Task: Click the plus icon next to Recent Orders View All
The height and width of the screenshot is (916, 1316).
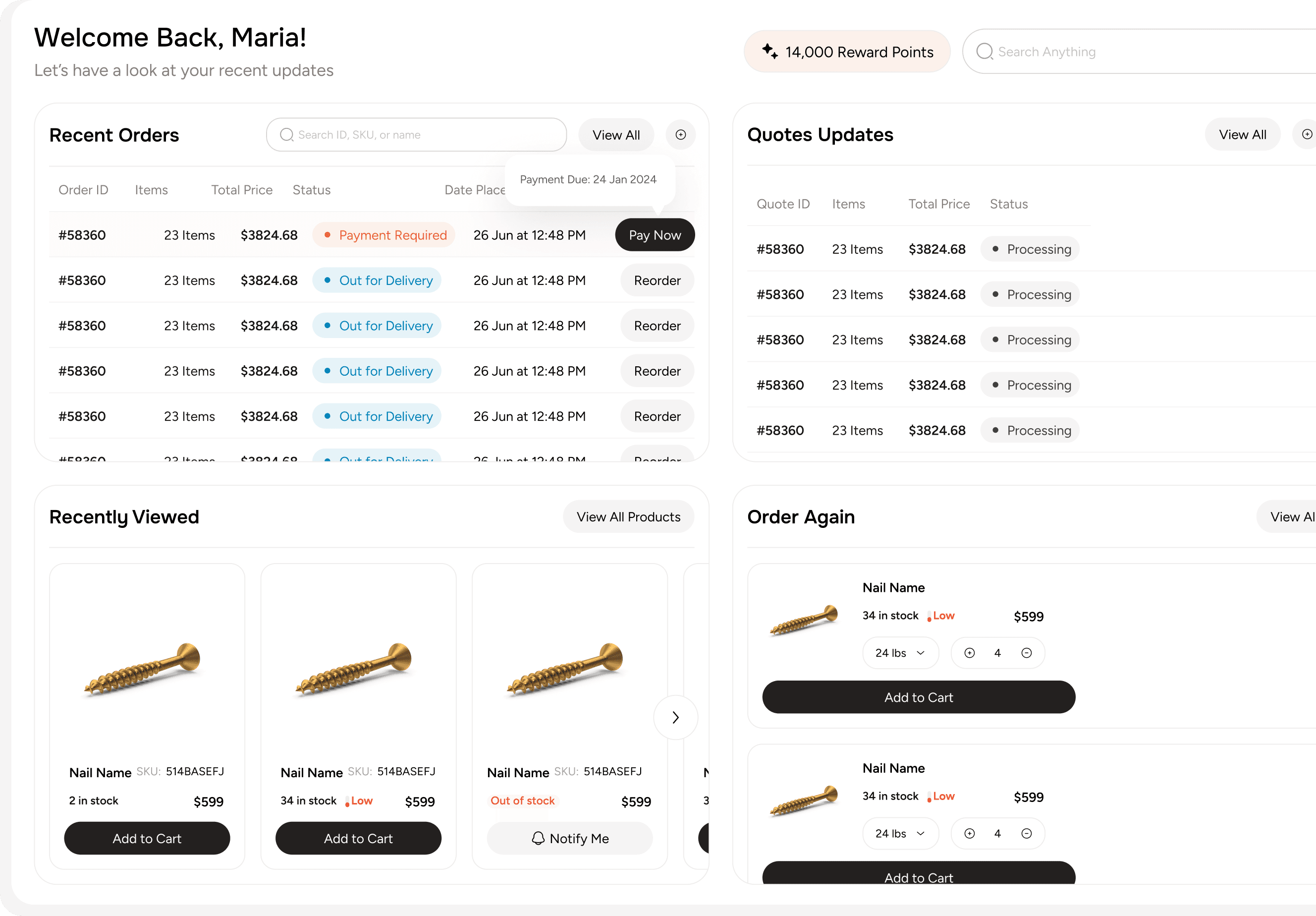Action: pos(681,135)
